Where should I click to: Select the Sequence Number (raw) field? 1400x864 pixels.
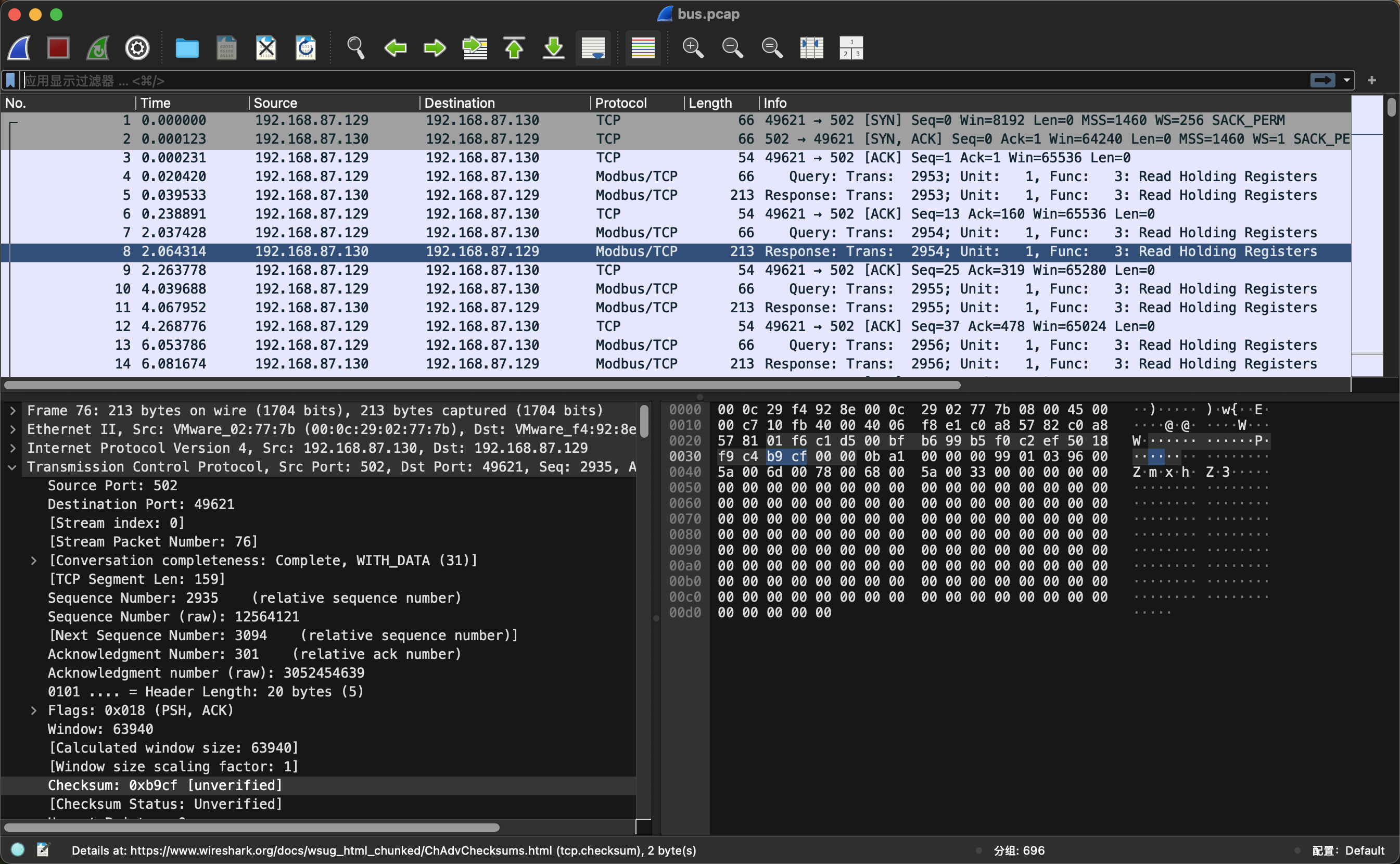click(x=174, y=617)
